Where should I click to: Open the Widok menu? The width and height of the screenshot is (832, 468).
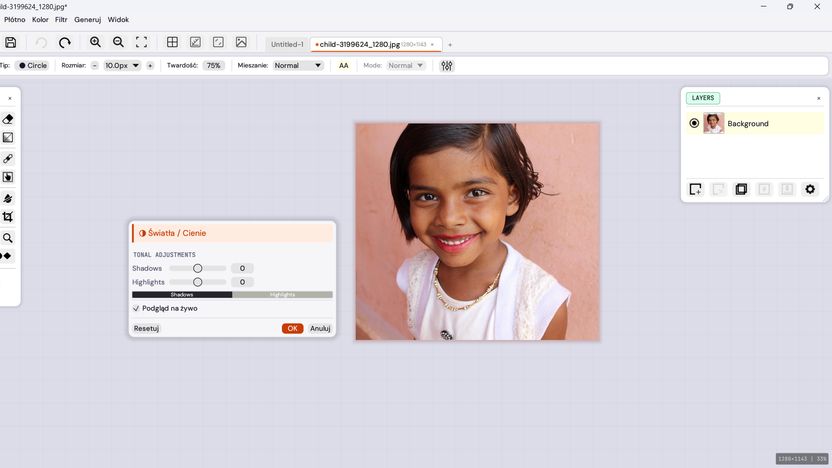tap(118, 20)
